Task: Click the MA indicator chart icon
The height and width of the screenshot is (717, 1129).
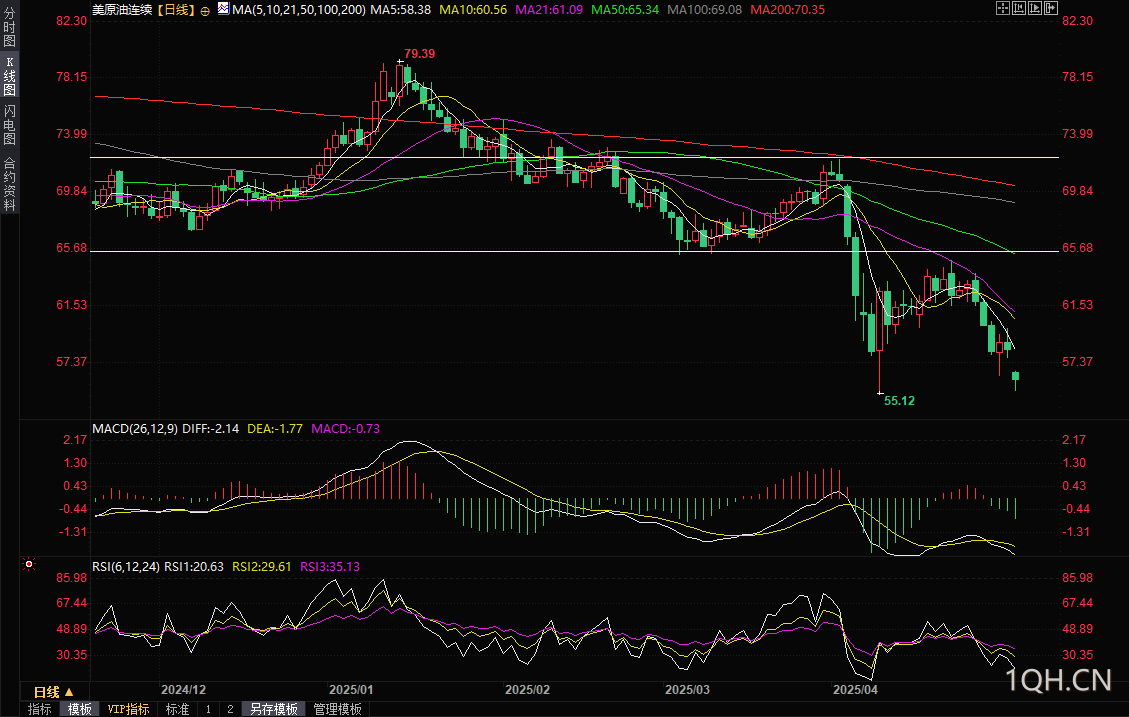Action: tap(223, 9)
